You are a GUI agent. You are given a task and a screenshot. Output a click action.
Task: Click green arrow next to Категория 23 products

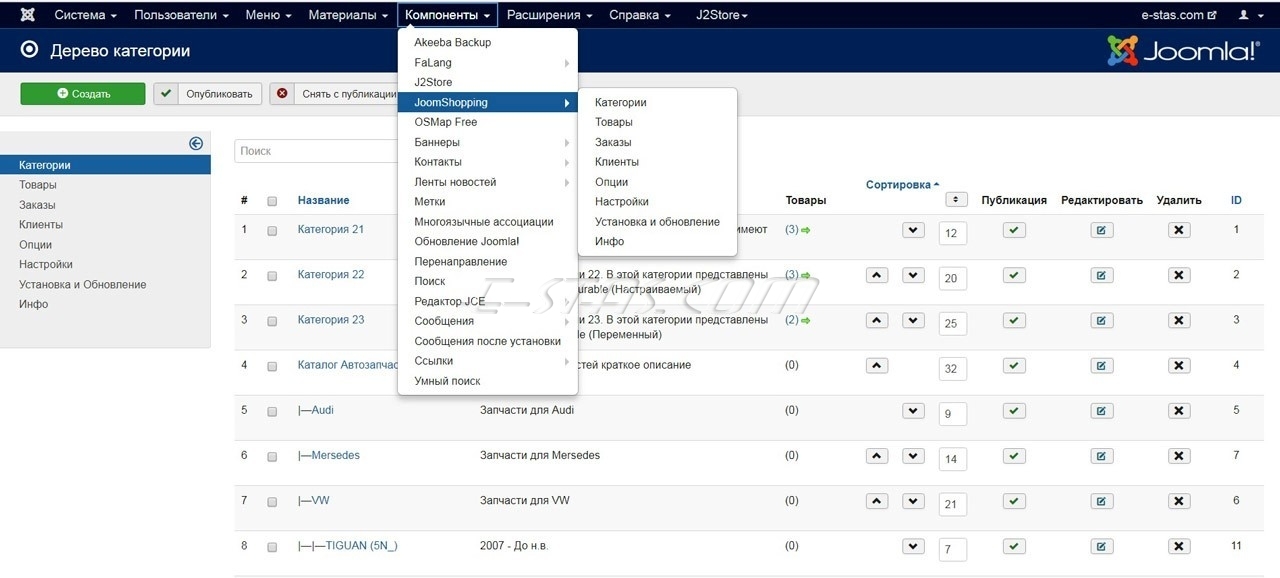click(x=806, y=320)
